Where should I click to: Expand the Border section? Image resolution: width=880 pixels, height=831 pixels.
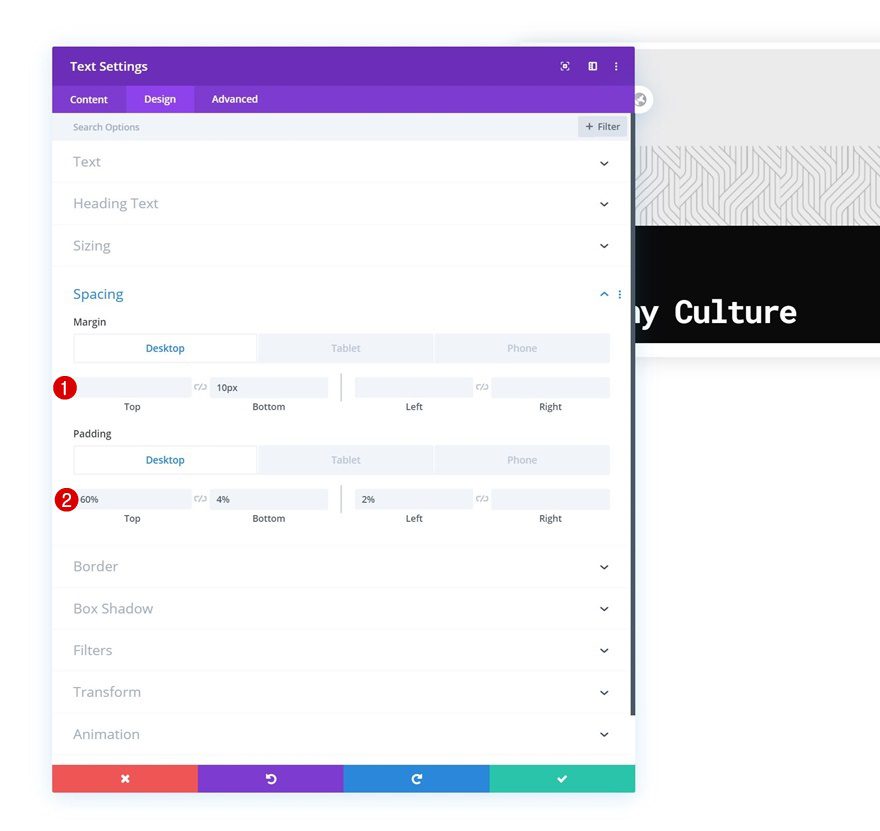342,566
